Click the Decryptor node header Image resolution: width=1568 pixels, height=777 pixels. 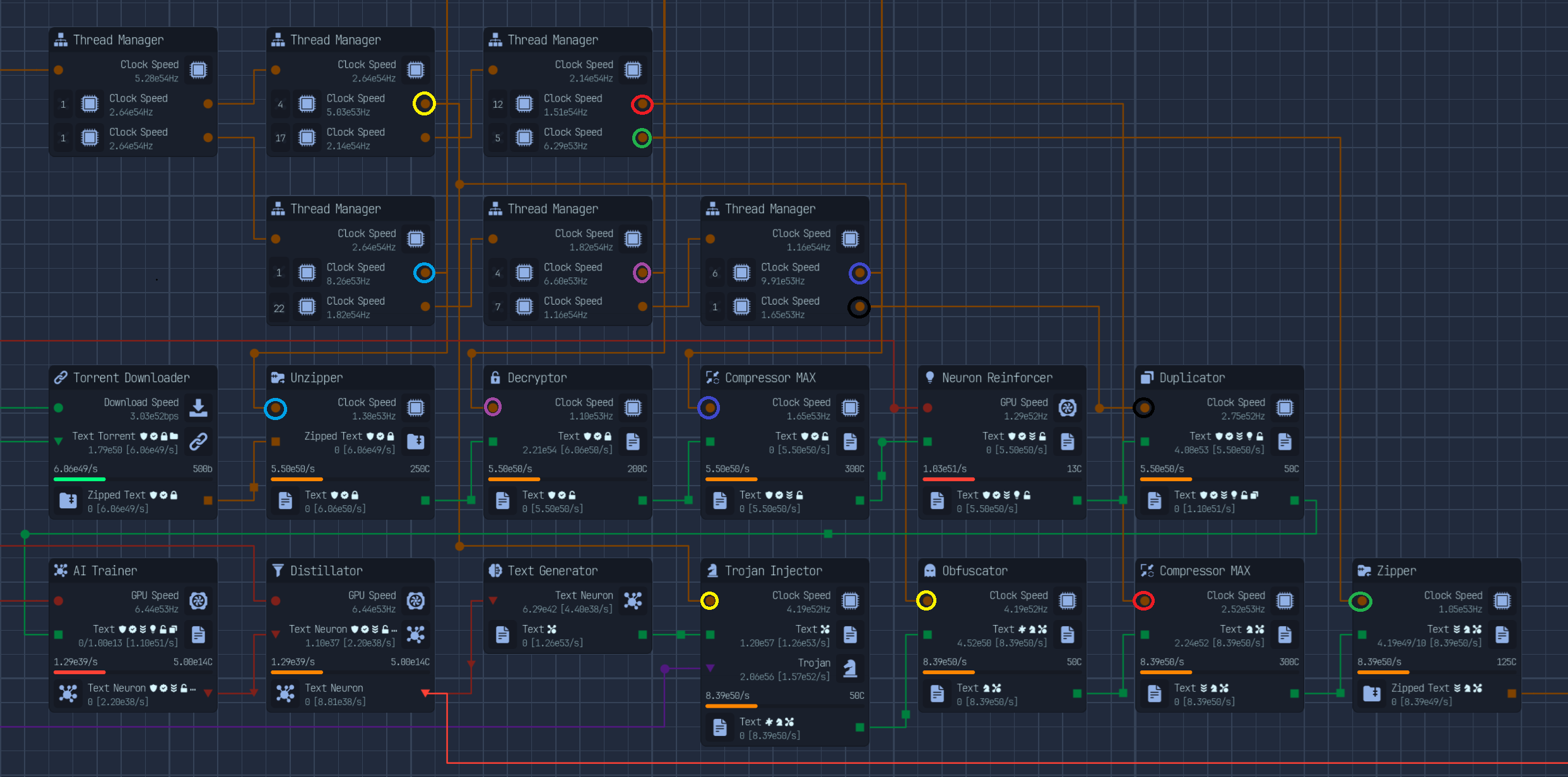pos(568,378)
